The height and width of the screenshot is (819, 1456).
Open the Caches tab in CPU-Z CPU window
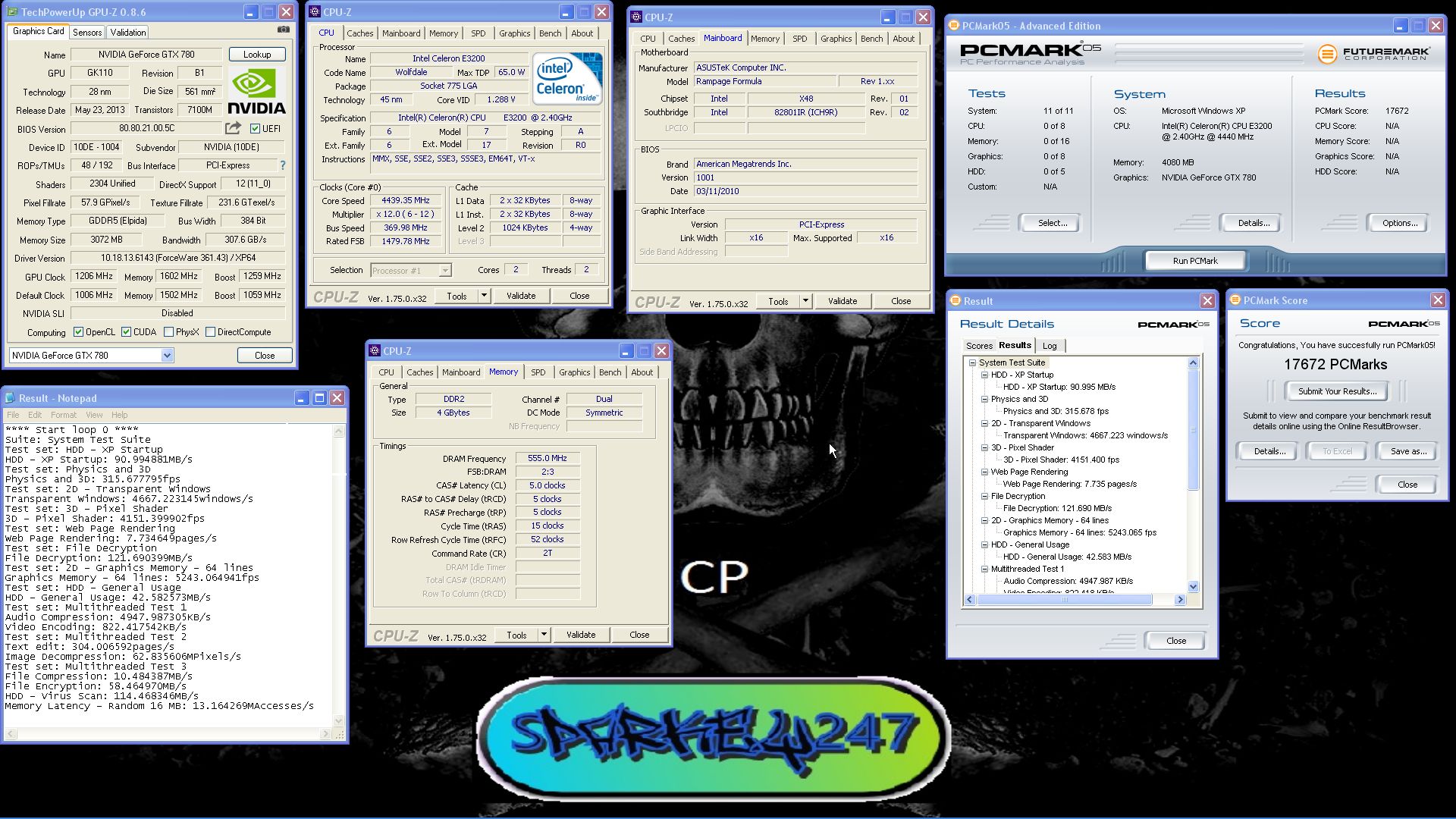coord(359,33)
